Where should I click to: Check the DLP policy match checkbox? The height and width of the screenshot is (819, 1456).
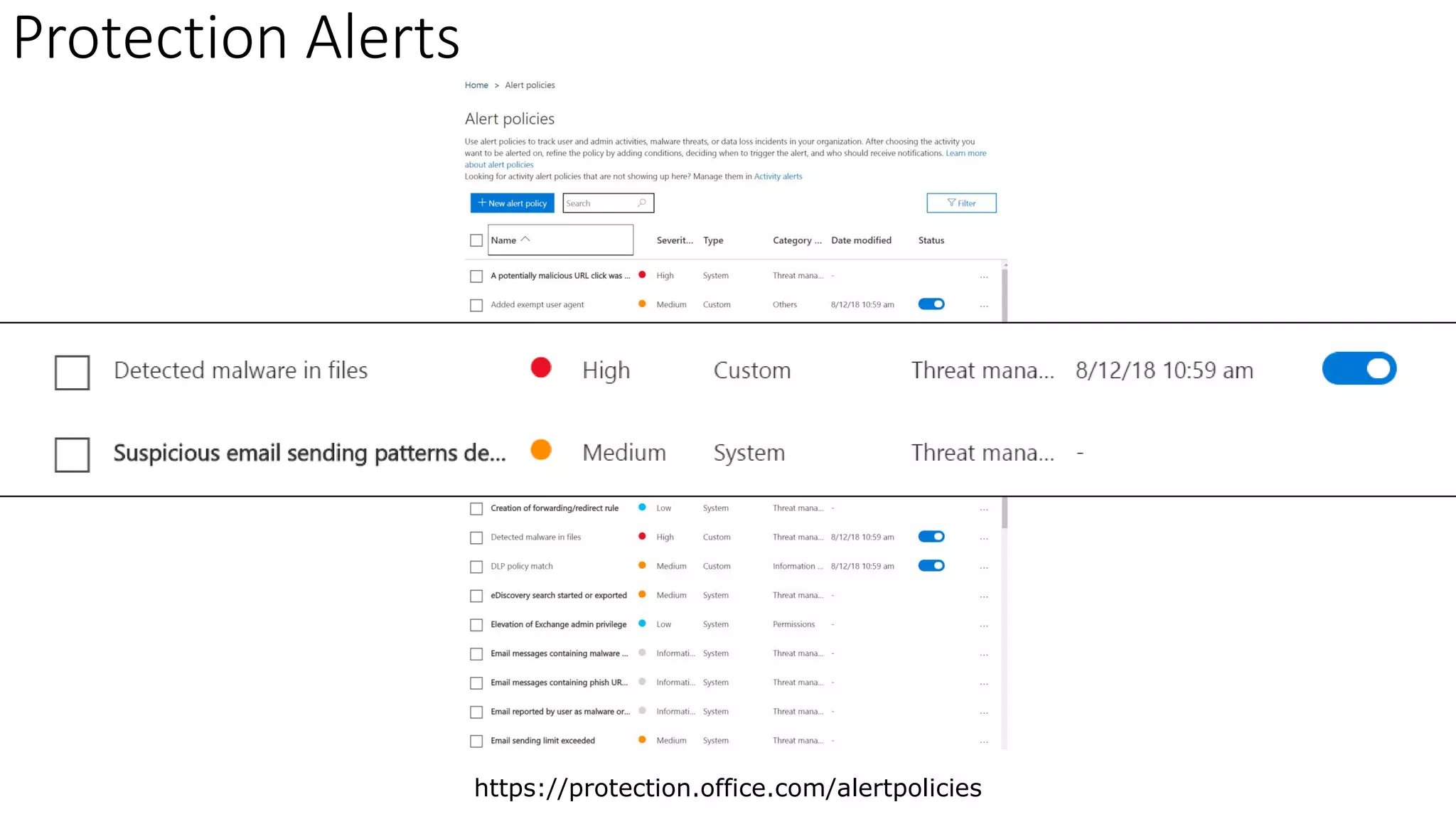(x=476, y=567)
